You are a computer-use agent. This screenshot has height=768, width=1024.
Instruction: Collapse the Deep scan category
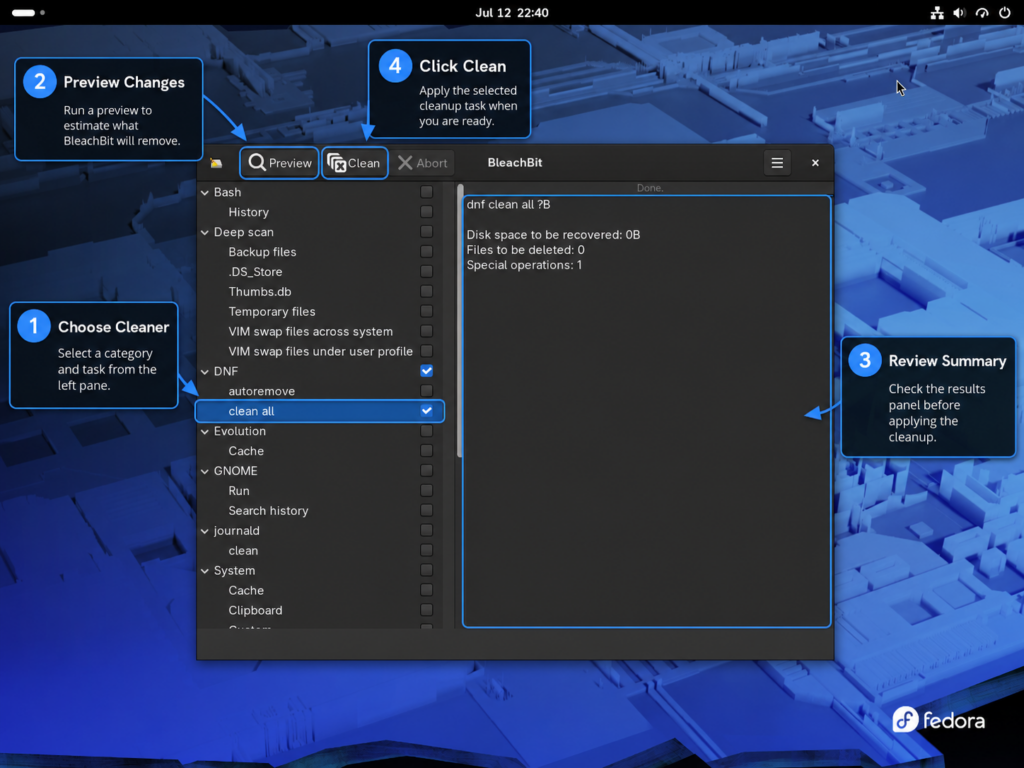tap(205, 232)
